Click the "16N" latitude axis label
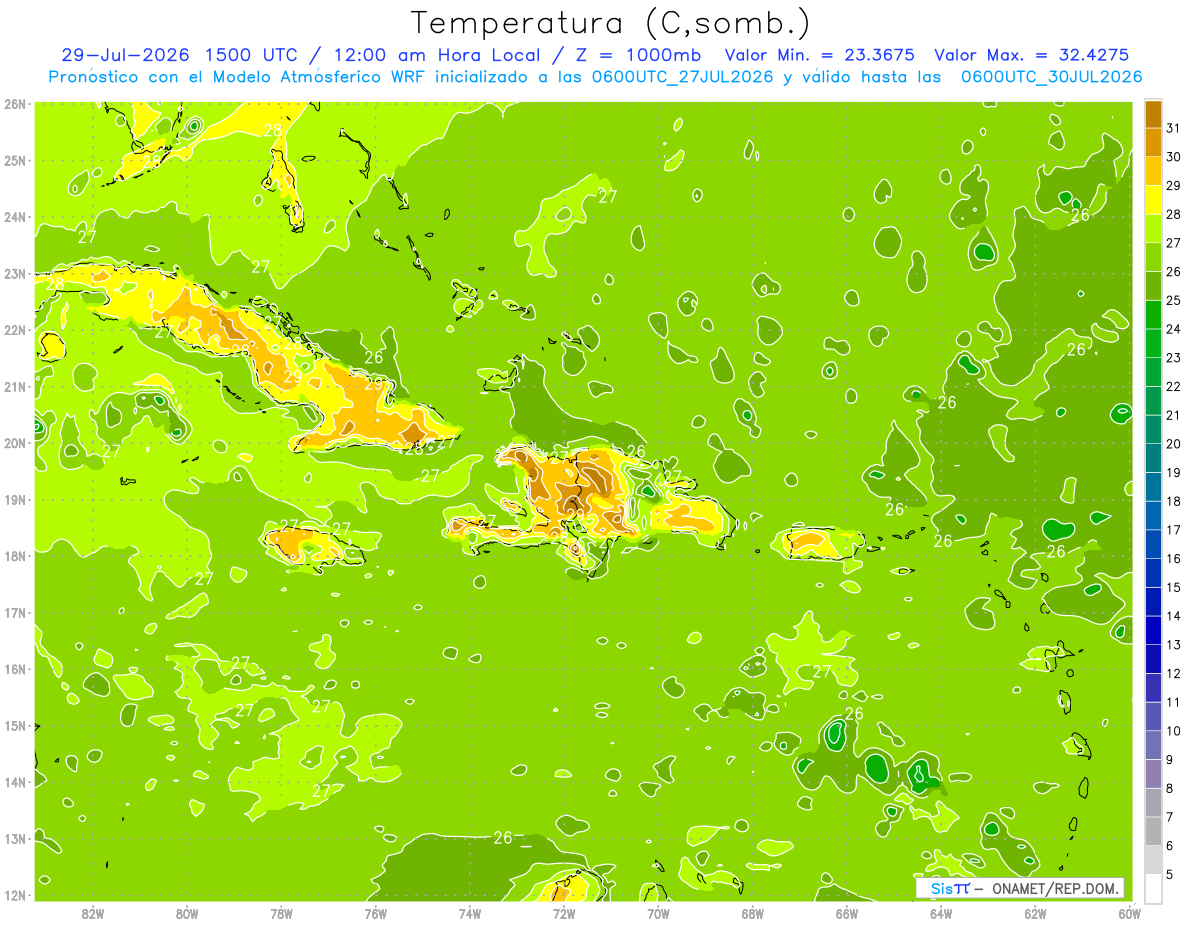 [14, 669]
